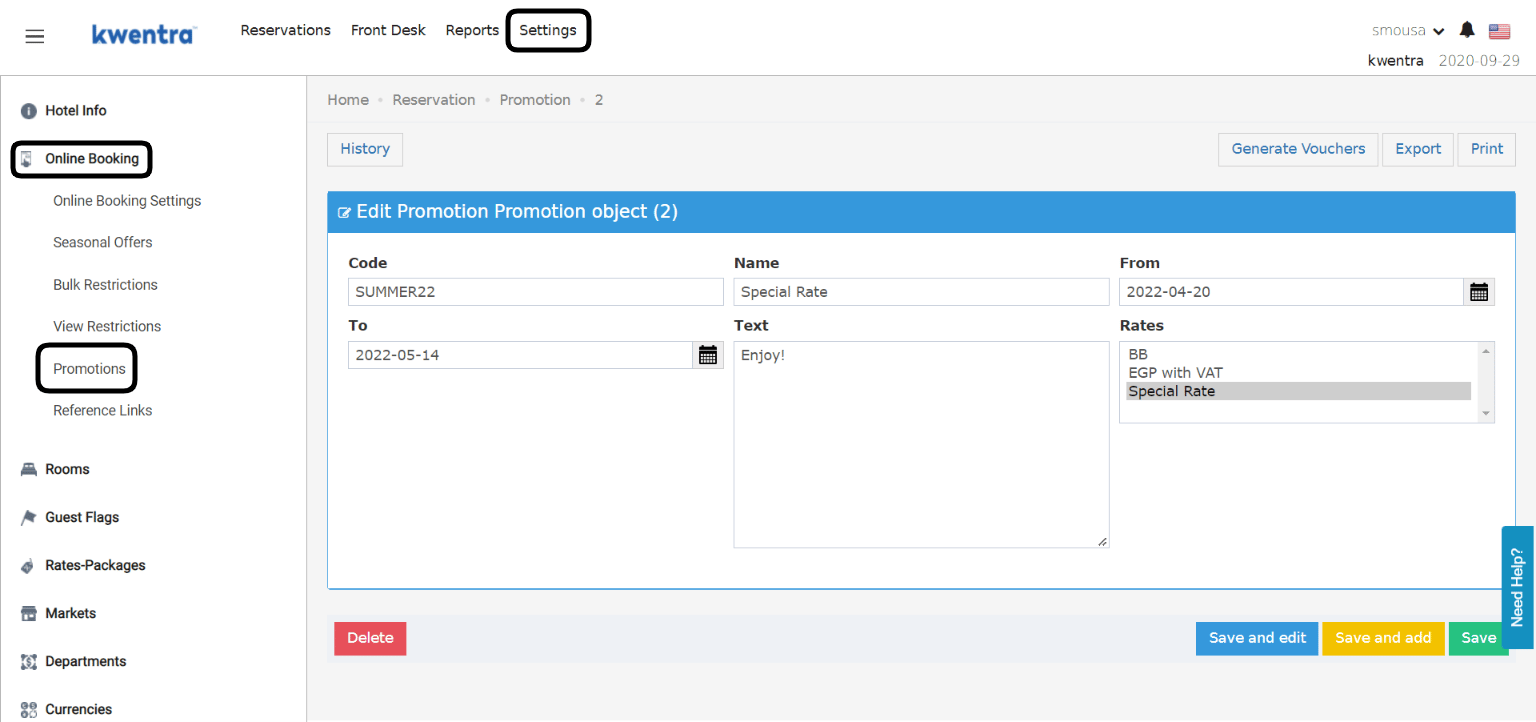Expand Guest Flags section
The height and width of the screenshot is (722, 1536).
82,518
